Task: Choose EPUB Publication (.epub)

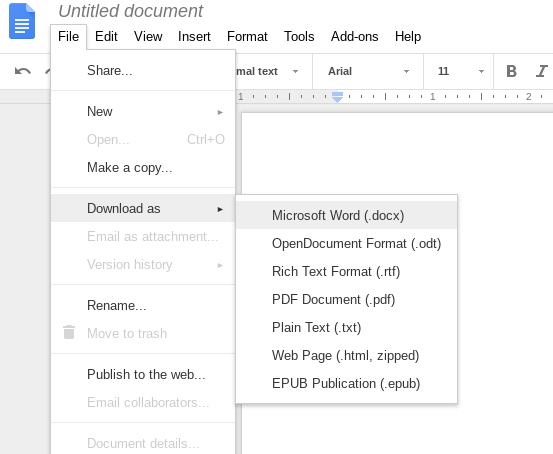Action: pos(347,383)
